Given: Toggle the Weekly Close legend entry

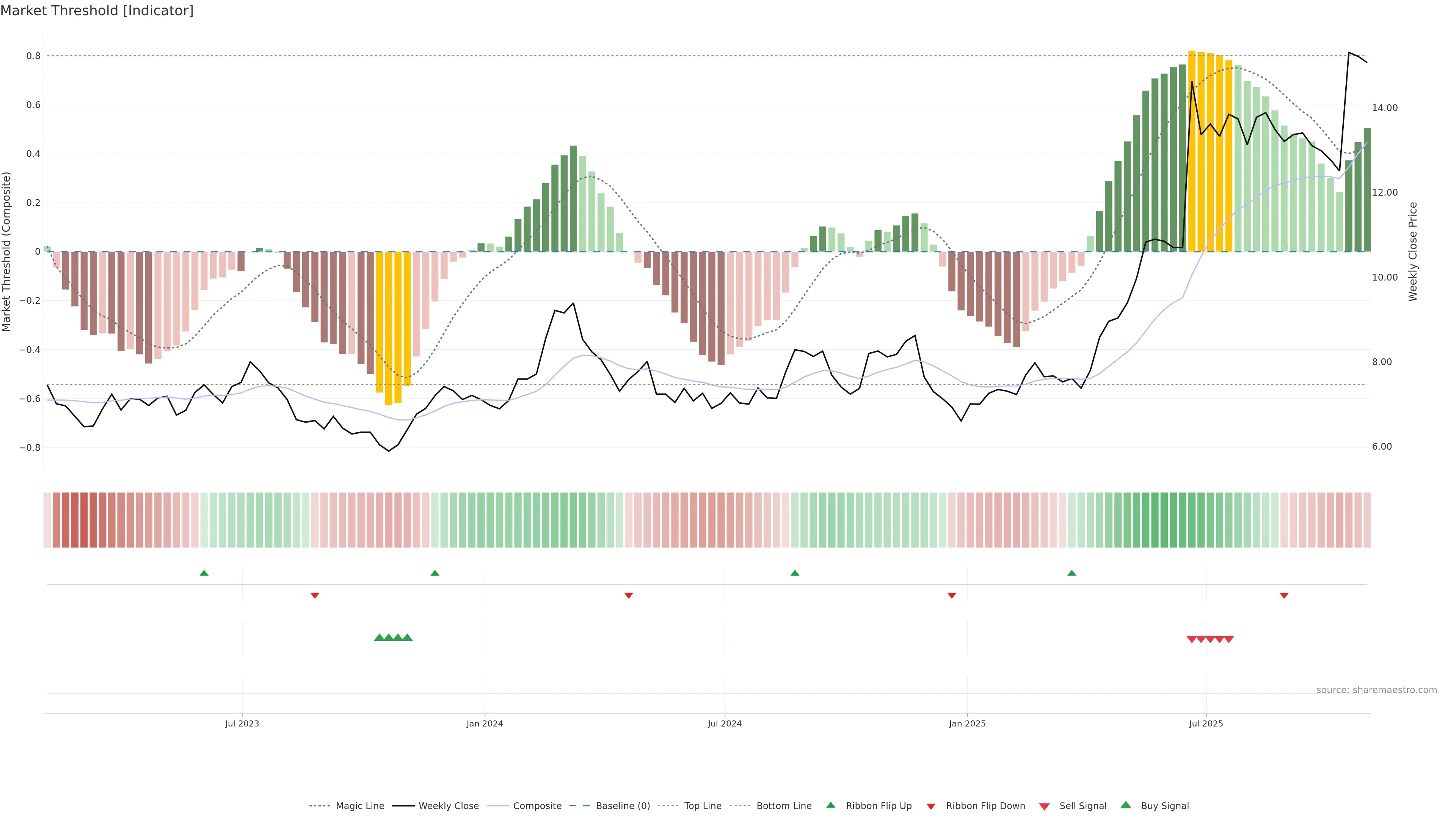Looking at the screenshot, I should [448, 806].
